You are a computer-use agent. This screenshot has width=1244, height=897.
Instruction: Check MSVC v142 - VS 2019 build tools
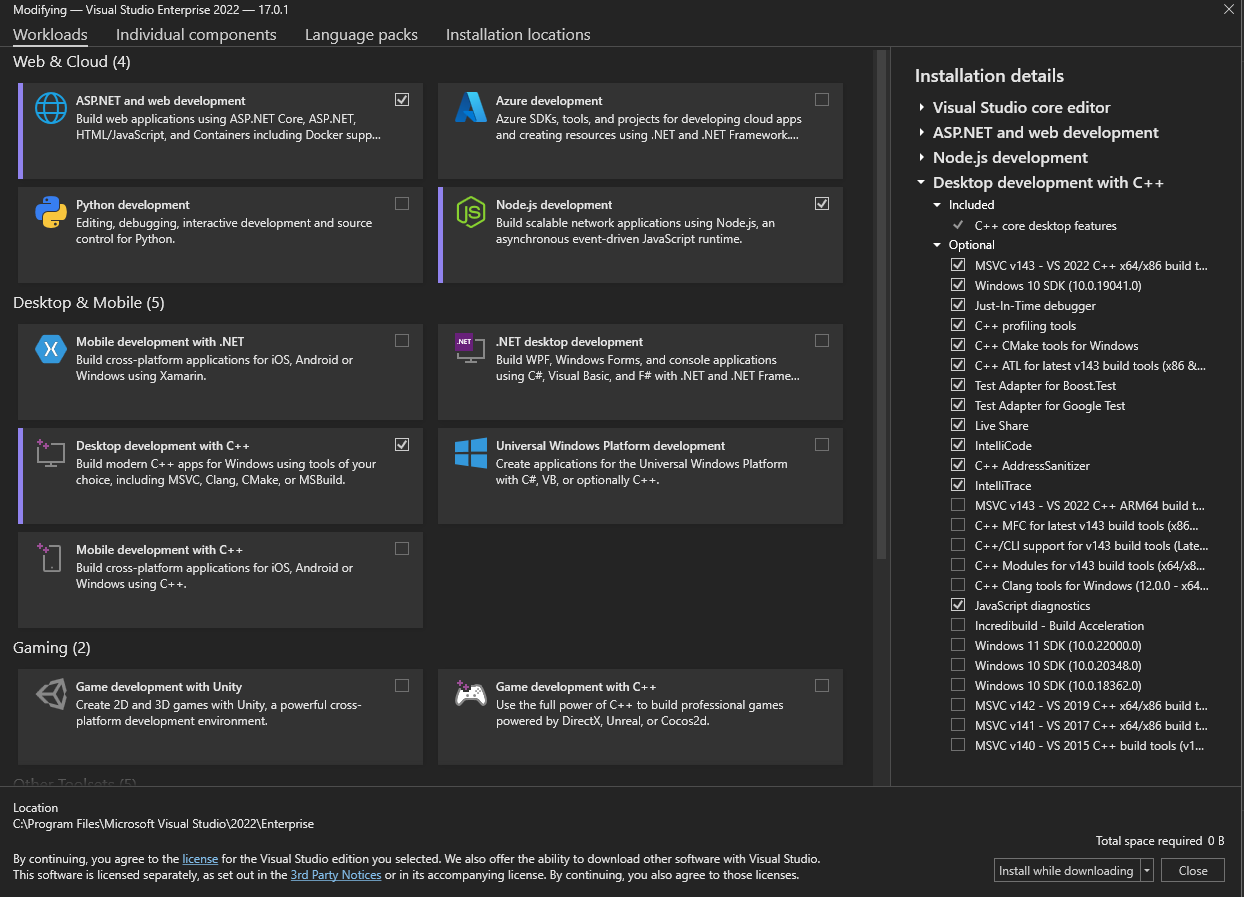958,705
